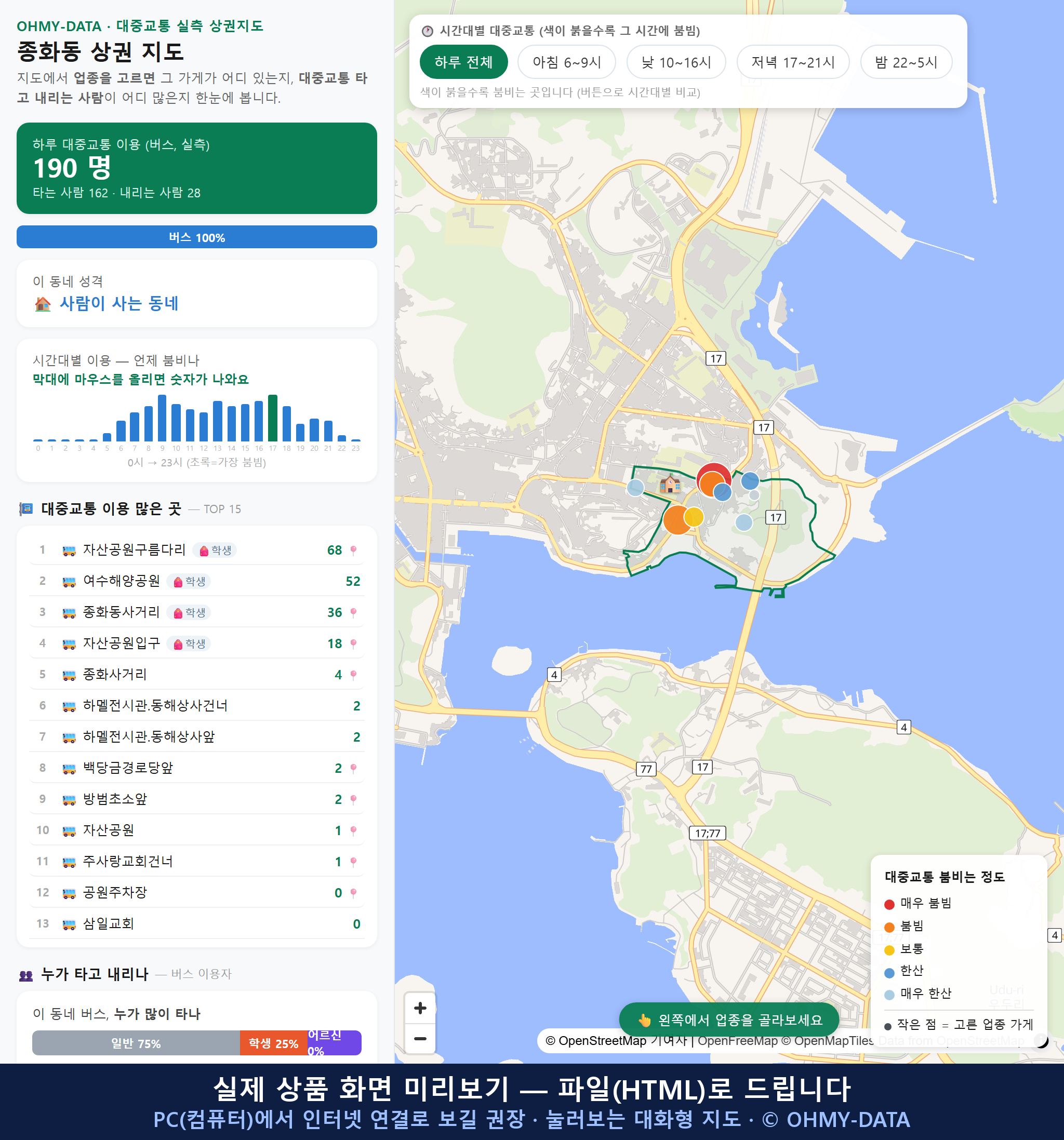Screen dimensions: 1064x1140
Task: Click the 17시 green peak bar
Action: coord(273,418)
